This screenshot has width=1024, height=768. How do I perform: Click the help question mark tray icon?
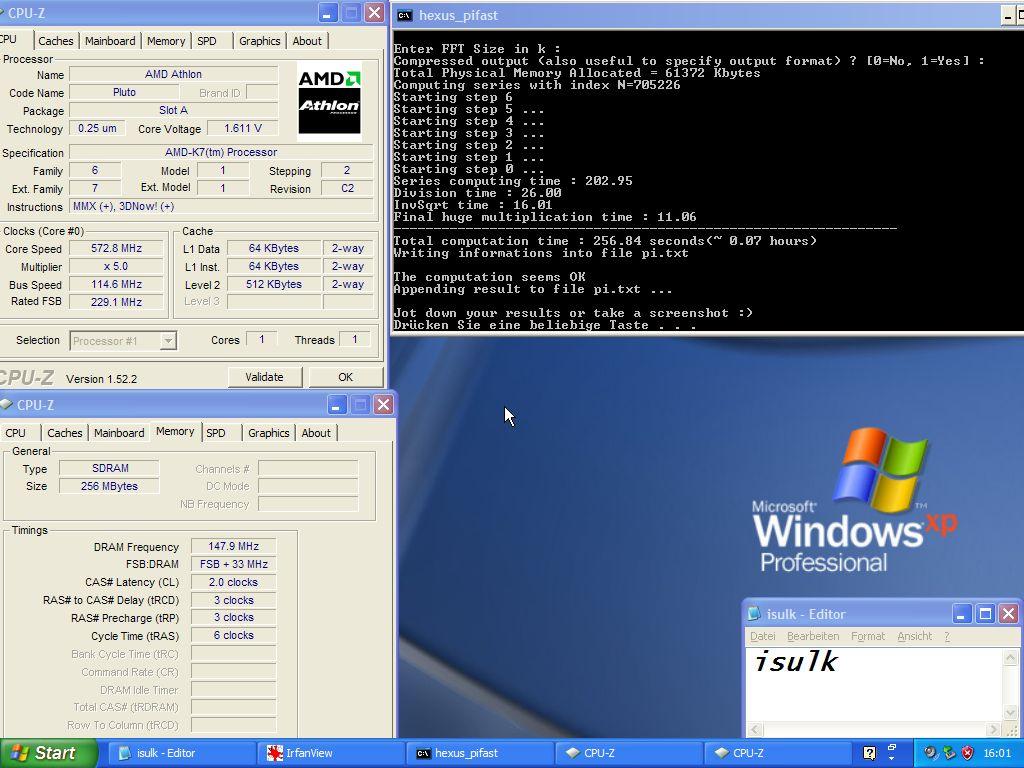coord(869,753)
